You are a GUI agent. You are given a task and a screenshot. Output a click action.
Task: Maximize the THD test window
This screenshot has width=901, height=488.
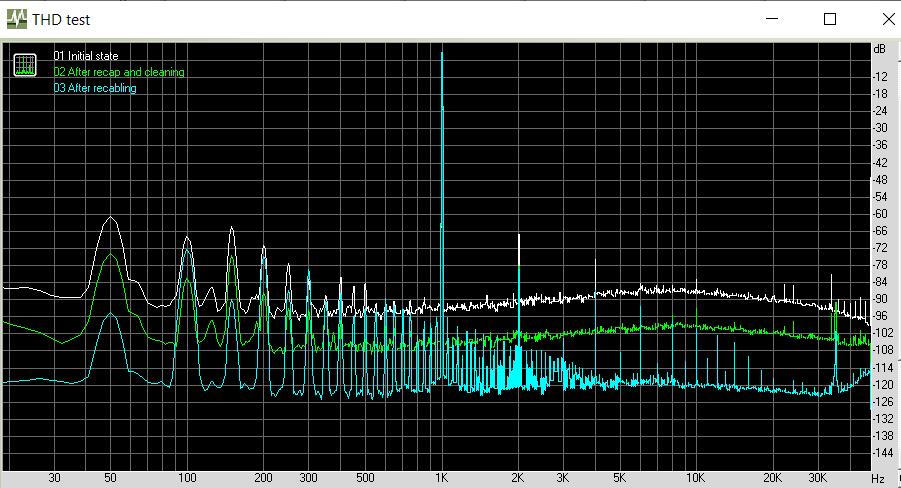(x=830, y=19)
